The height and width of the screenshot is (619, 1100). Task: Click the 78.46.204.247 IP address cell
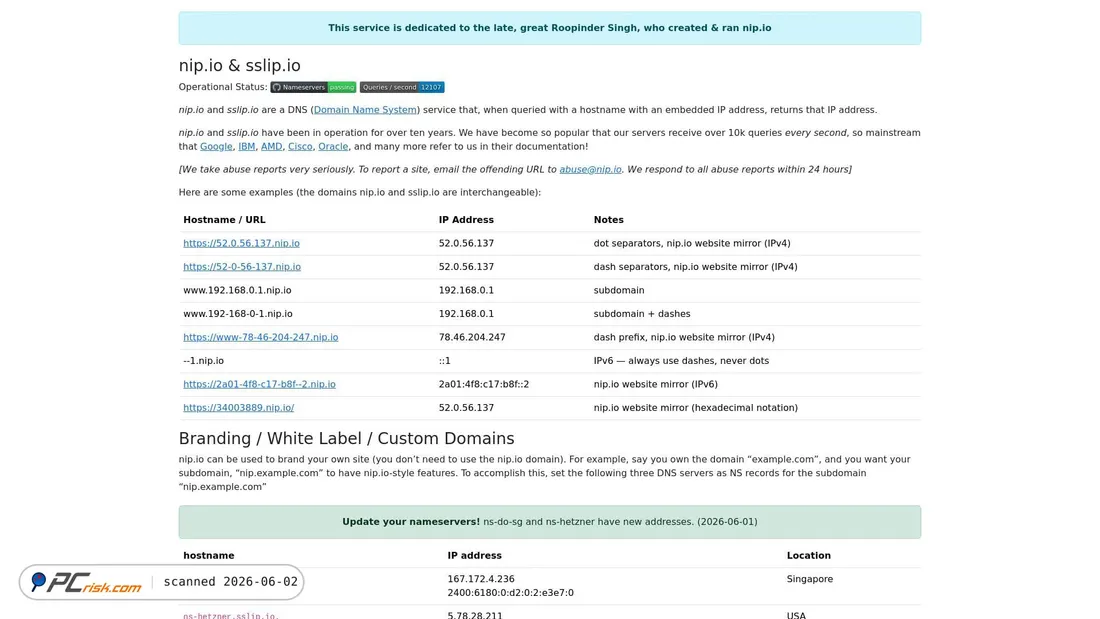tap(472, 337)
